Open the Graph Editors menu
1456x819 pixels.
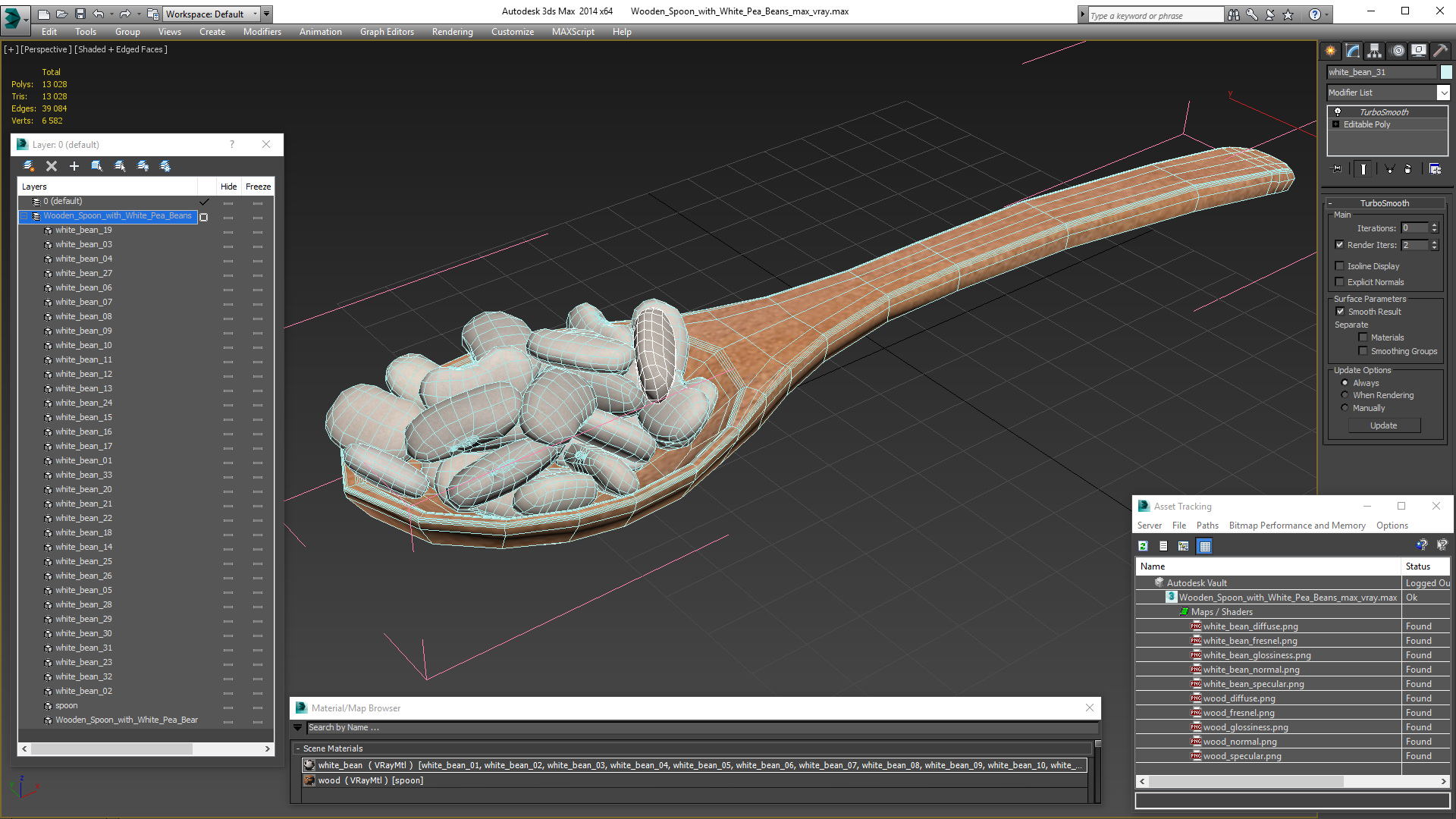[x=387, y=32]
